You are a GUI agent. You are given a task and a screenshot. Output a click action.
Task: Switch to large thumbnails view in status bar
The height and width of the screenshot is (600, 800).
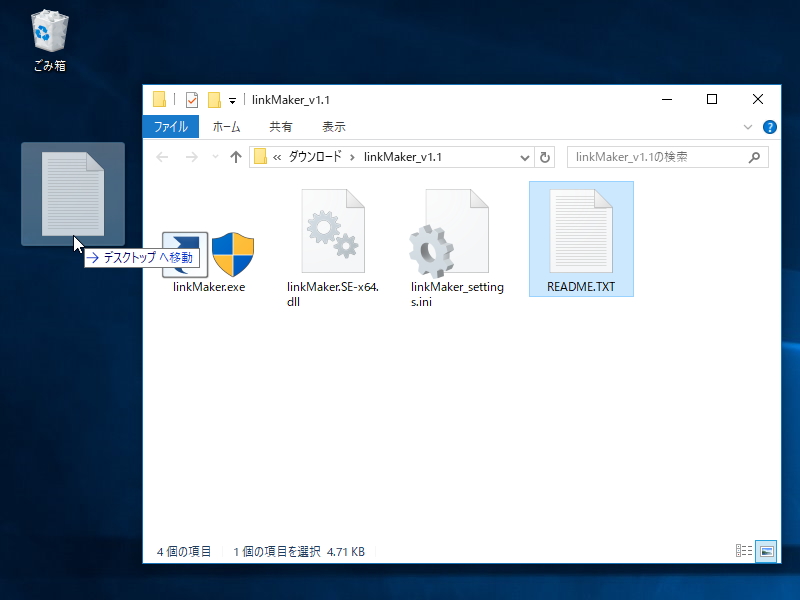[x=766, y=551]
